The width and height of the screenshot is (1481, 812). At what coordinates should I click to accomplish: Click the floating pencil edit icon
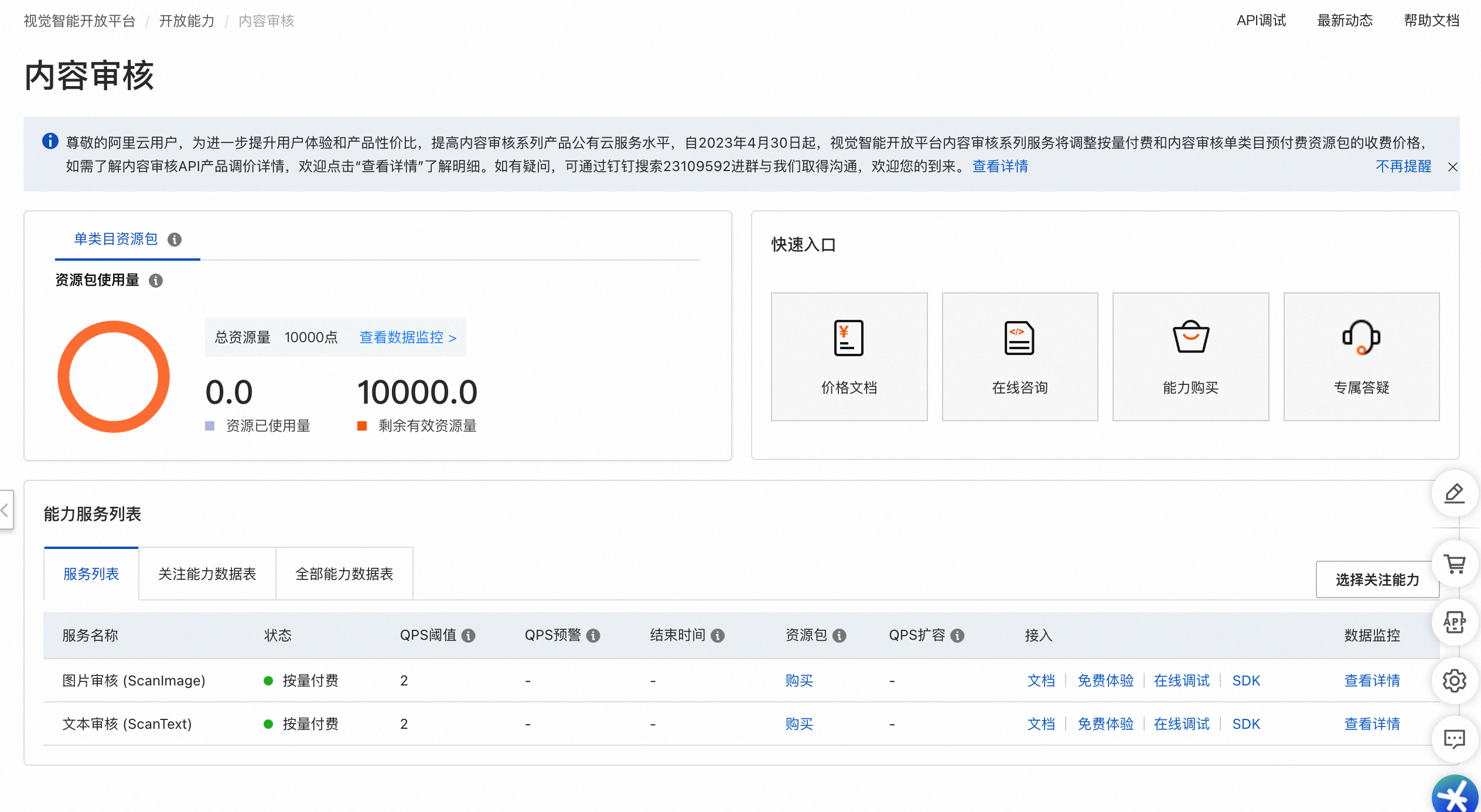coord(1455,493)
